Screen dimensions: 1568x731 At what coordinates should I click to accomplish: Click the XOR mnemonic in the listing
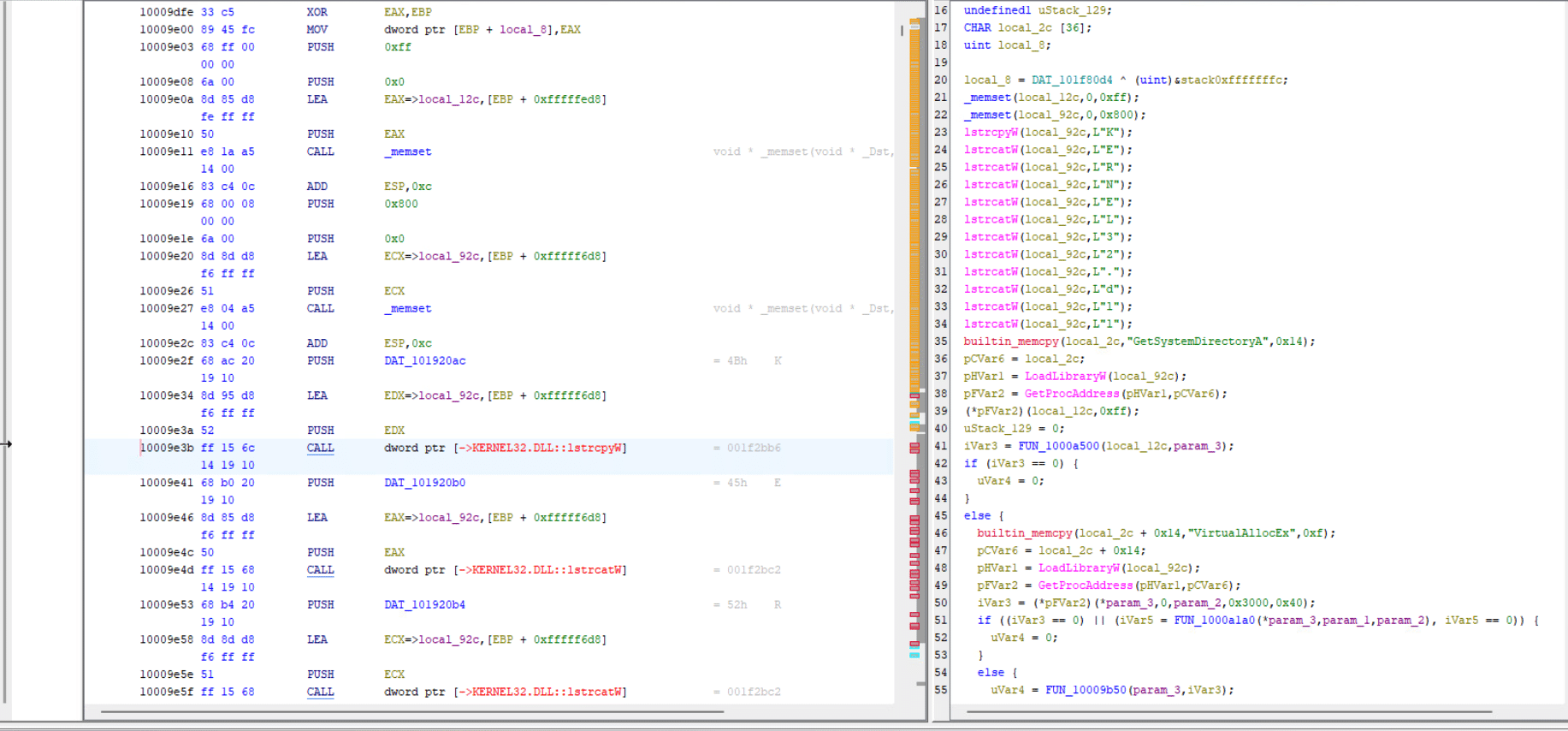coord(317,12)
